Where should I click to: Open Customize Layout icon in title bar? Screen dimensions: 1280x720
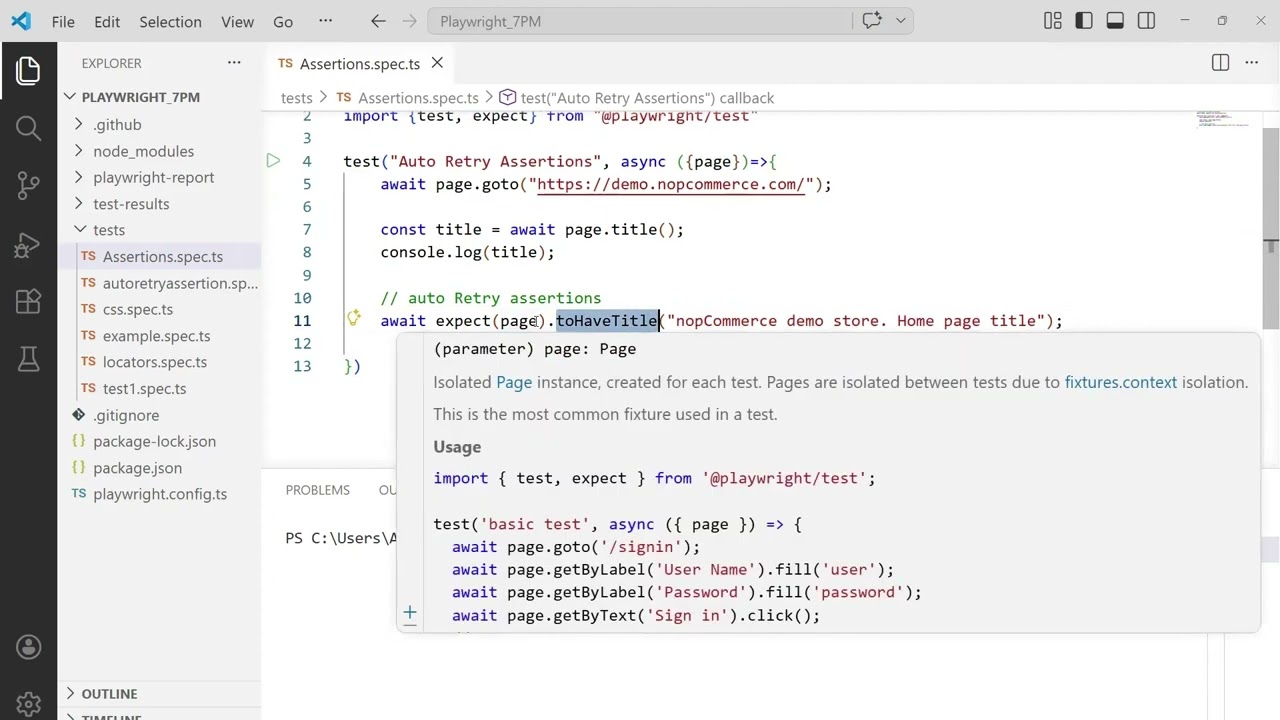(x=1052, y=21)
